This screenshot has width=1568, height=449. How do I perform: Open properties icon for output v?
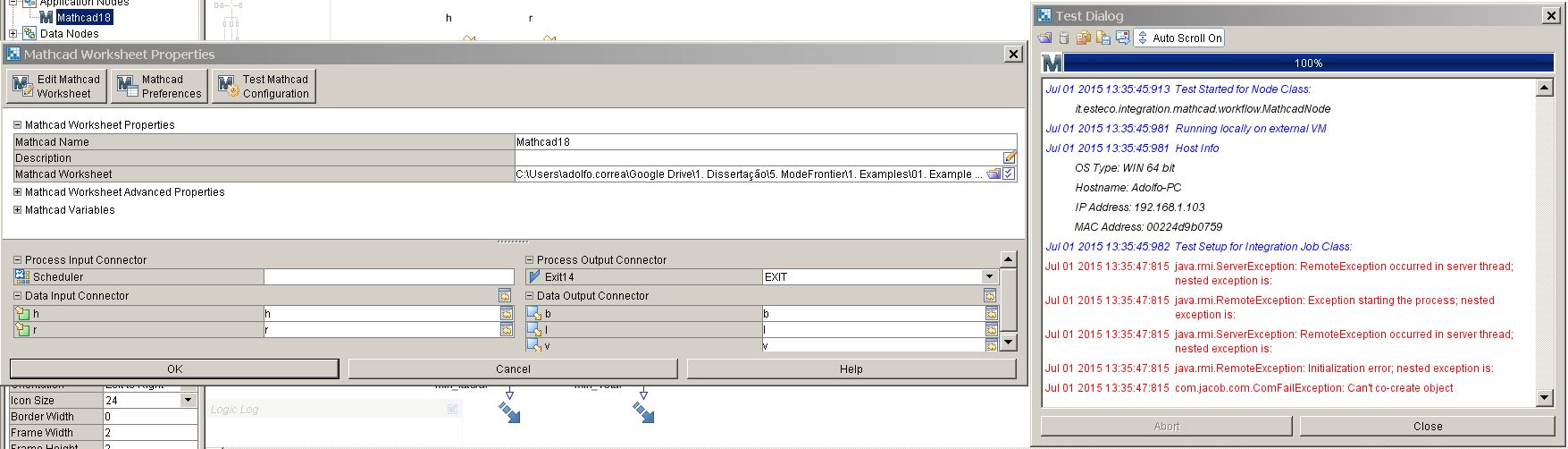[992, 345]
